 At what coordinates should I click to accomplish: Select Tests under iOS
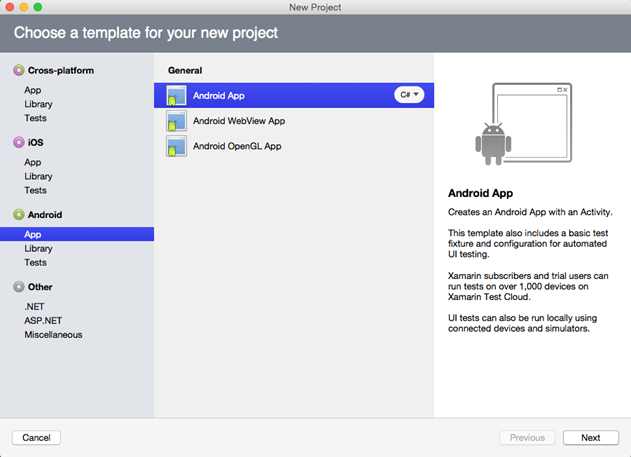click(x=36, y=190)
